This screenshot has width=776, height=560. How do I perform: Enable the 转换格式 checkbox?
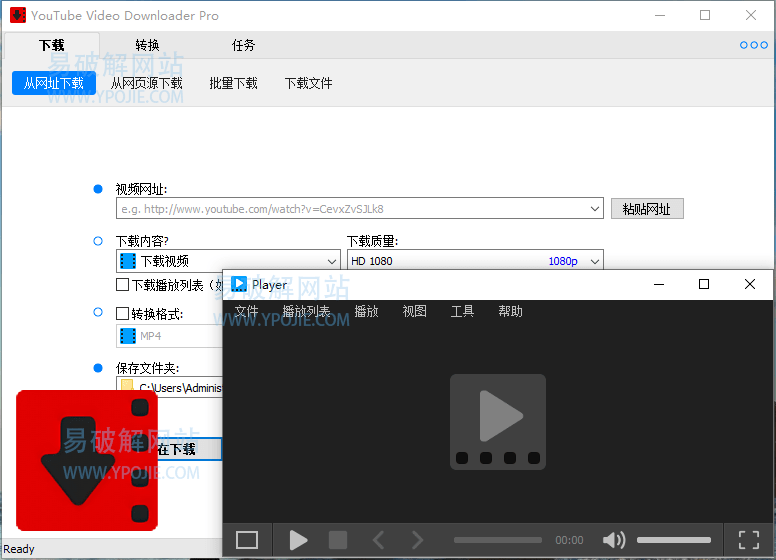coord(122,314)
